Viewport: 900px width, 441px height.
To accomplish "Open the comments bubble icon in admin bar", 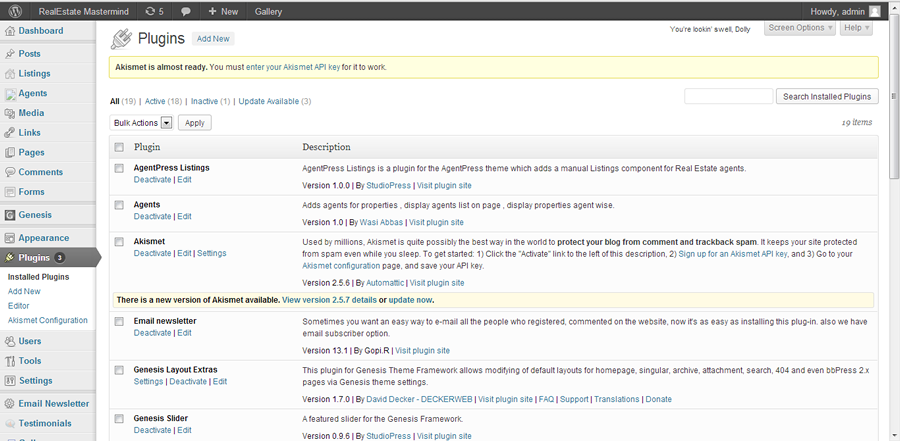I will tap(185, 11).
